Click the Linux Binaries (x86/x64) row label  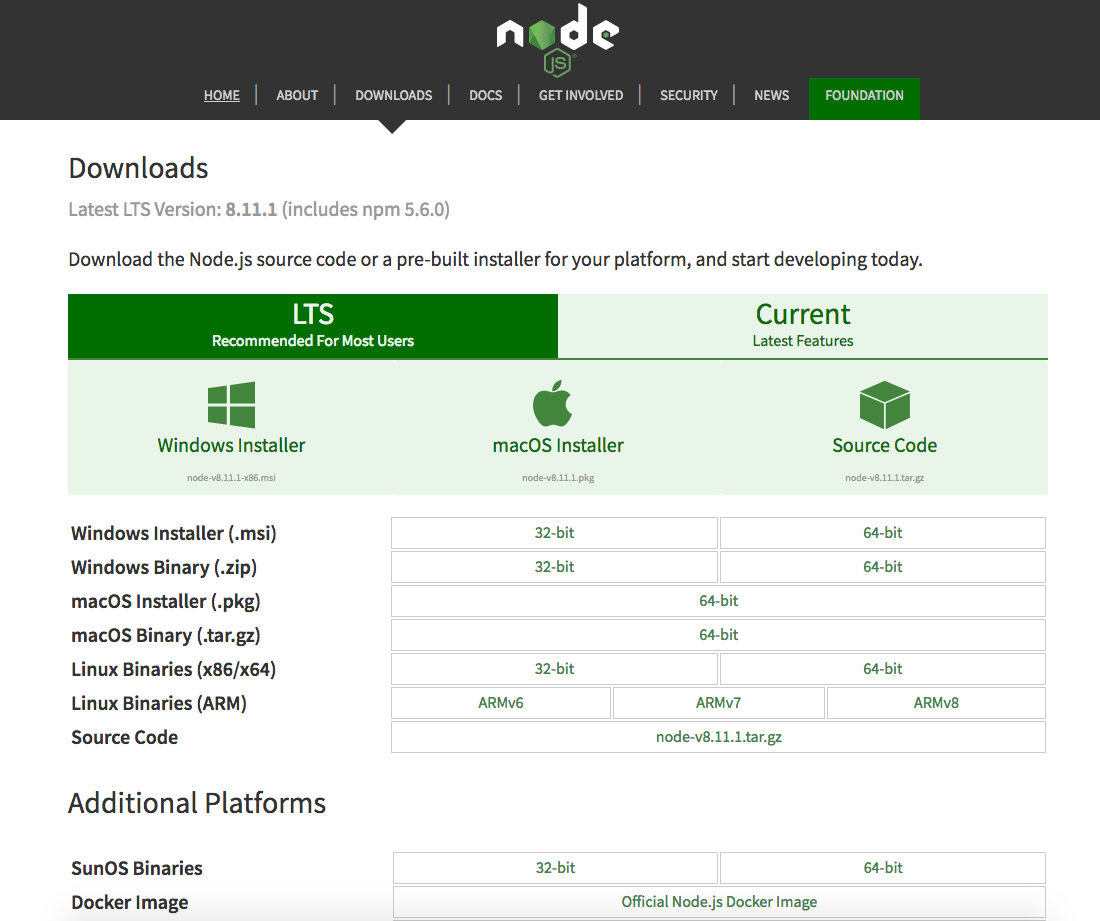pos(173,670)
